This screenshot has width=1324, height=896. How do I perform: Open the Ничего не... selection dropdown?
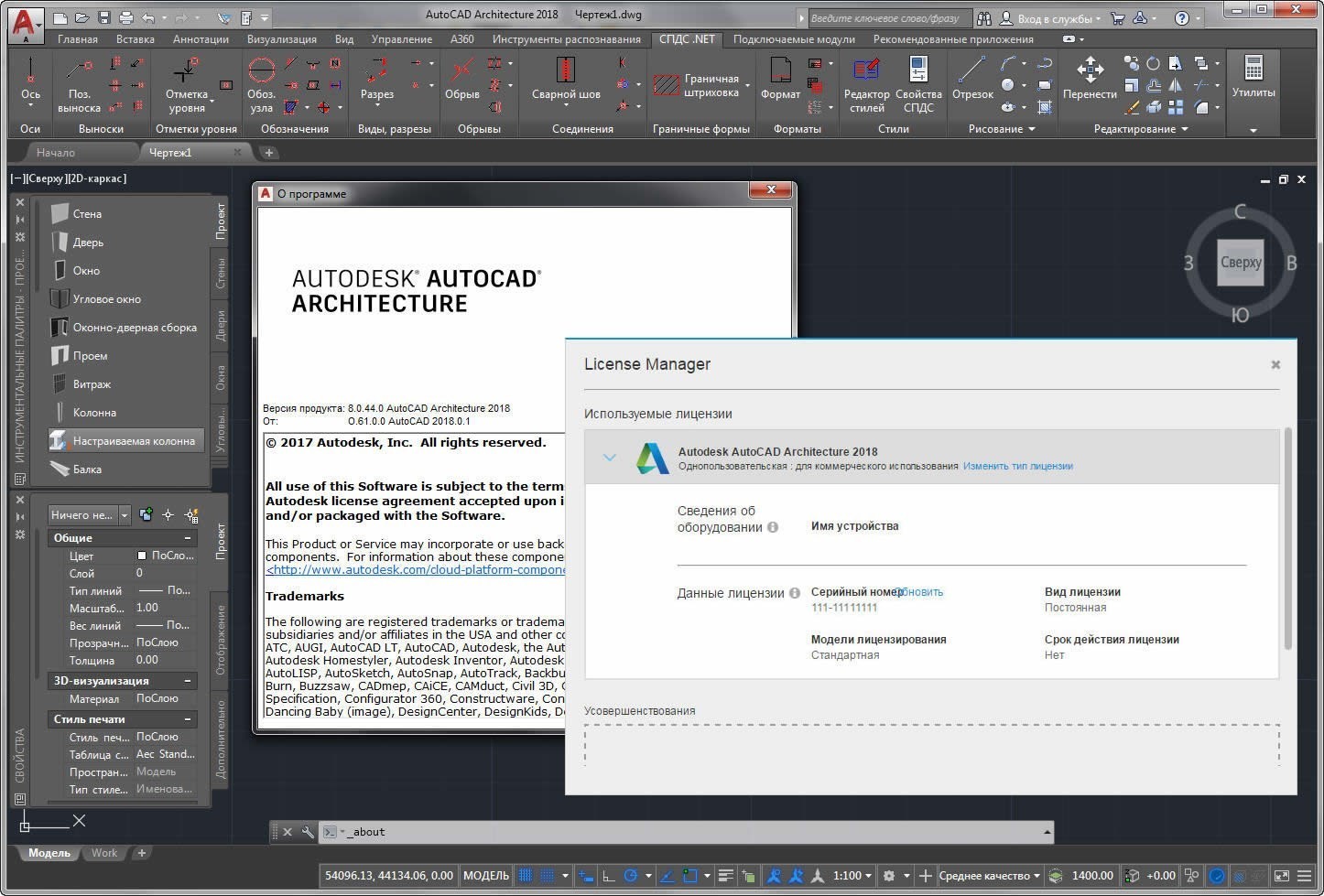[x=89, y=514]
